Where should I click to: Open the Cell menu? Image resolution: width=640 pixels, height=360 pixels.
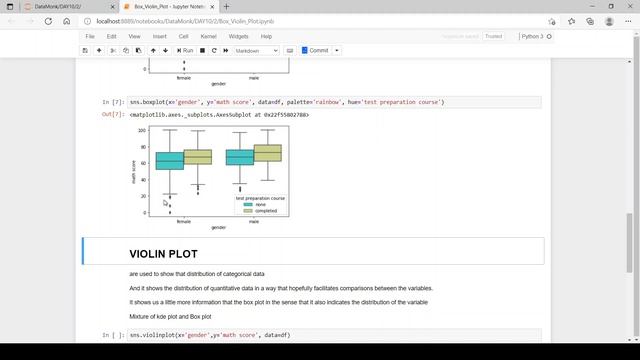click(x=183, y=36)
